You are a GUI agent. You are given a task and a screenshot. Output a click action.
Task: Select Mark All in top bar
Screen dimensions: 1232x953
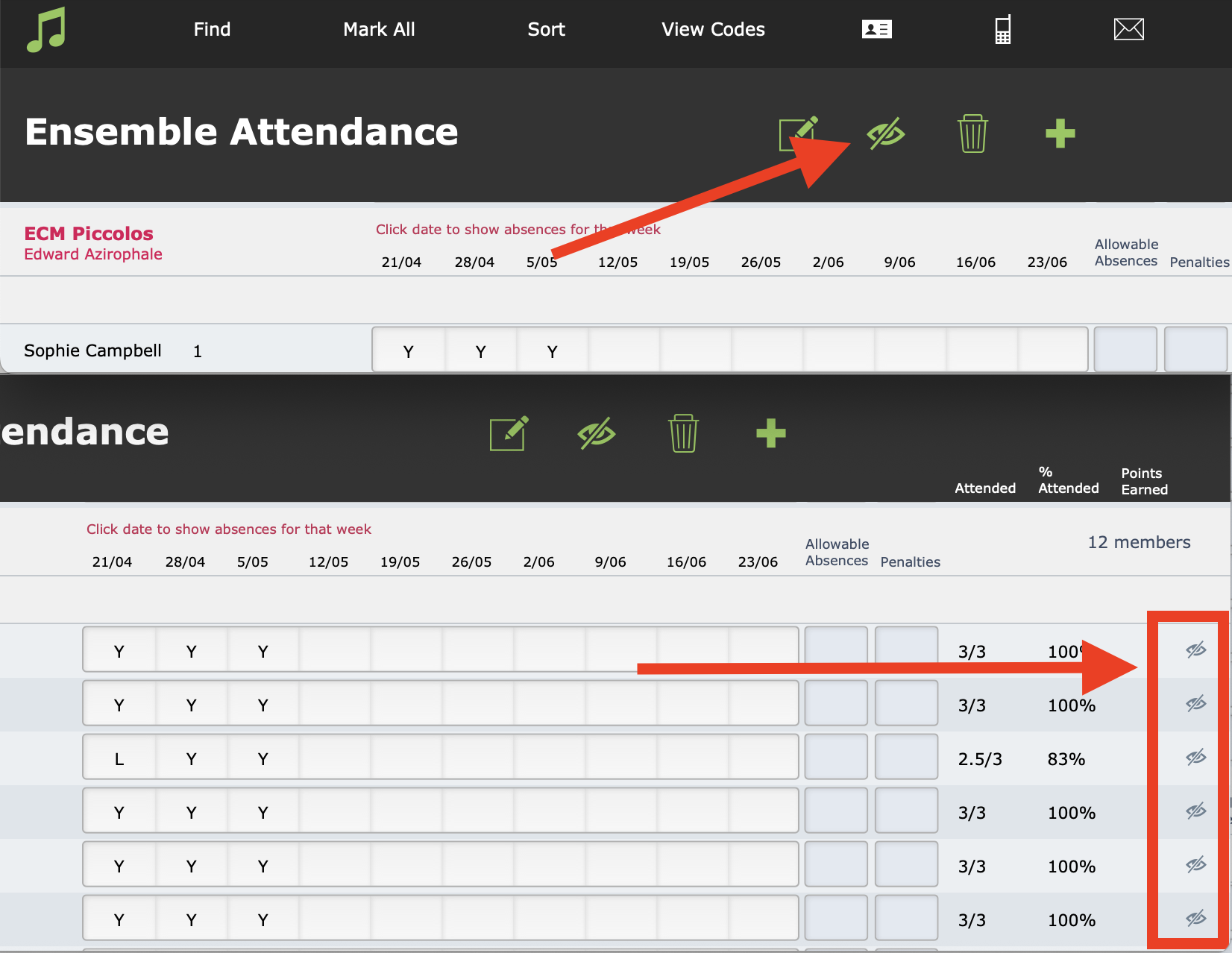[x=379, y=29]
